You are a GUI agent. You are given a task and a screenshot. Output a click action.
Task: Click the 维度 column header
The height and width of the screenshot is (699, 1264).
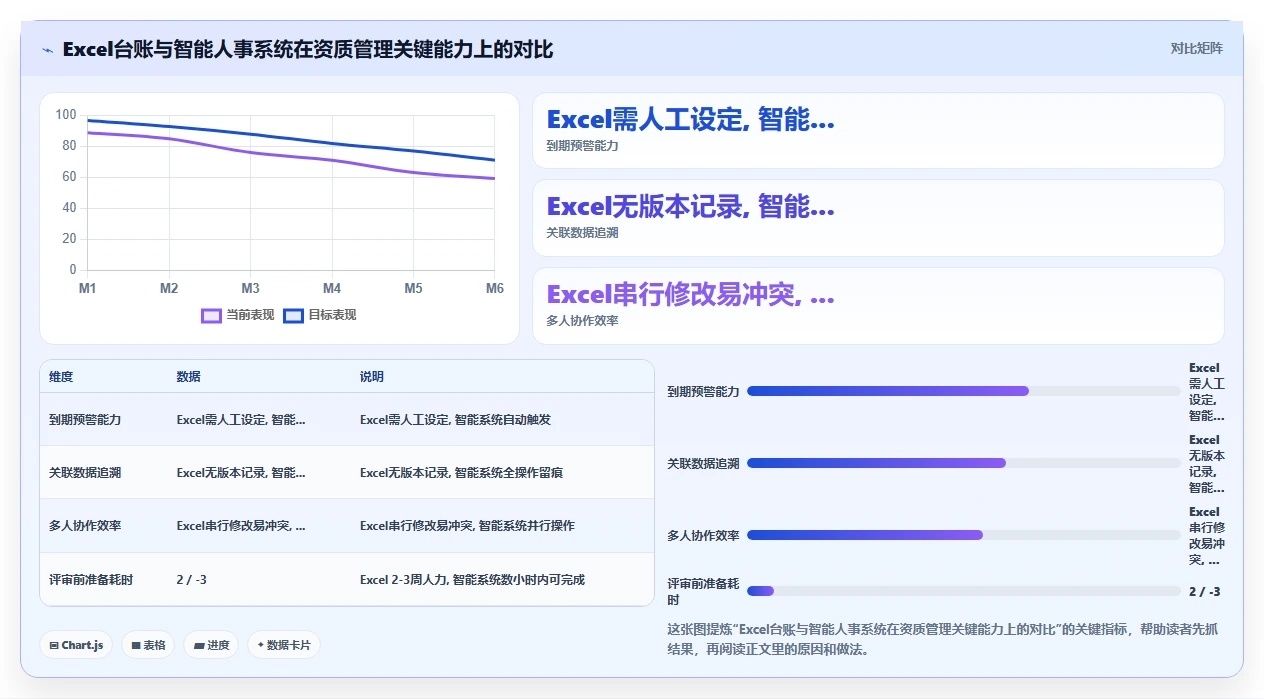tap(61, 377)
